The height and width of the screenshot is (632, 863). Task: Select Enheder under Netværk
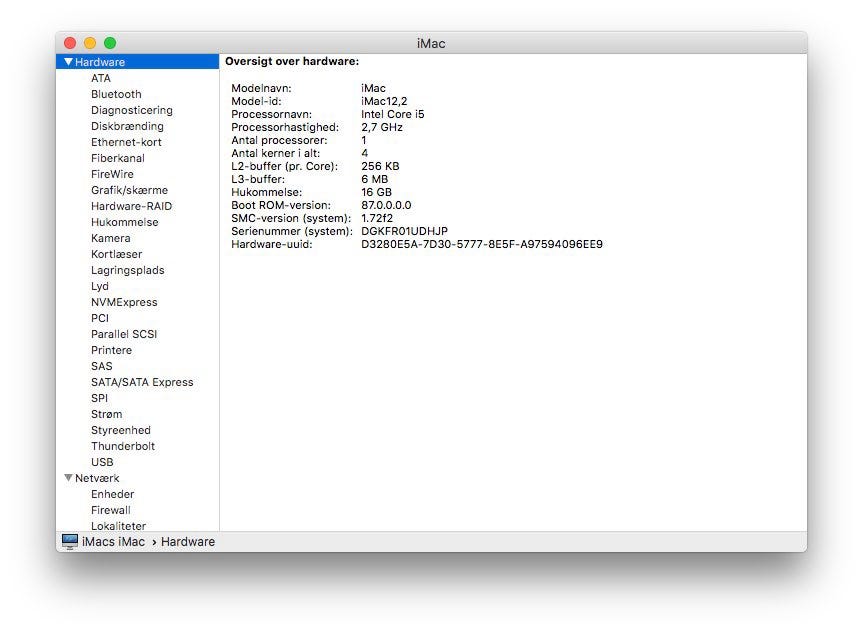point(112,494)
